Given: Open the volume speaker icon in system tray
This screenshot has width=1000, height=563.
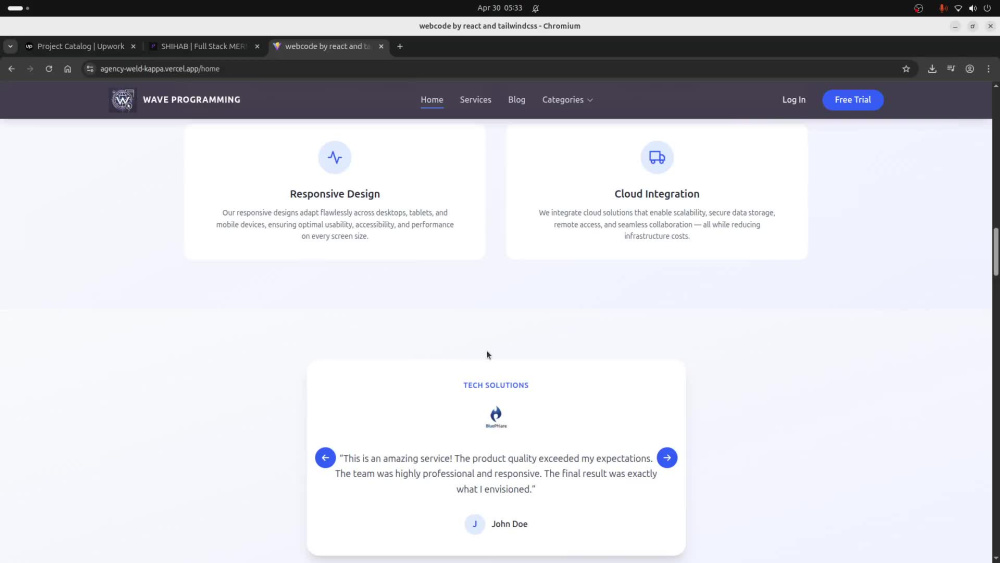Looking at the screenshot, I should (973, 8).
